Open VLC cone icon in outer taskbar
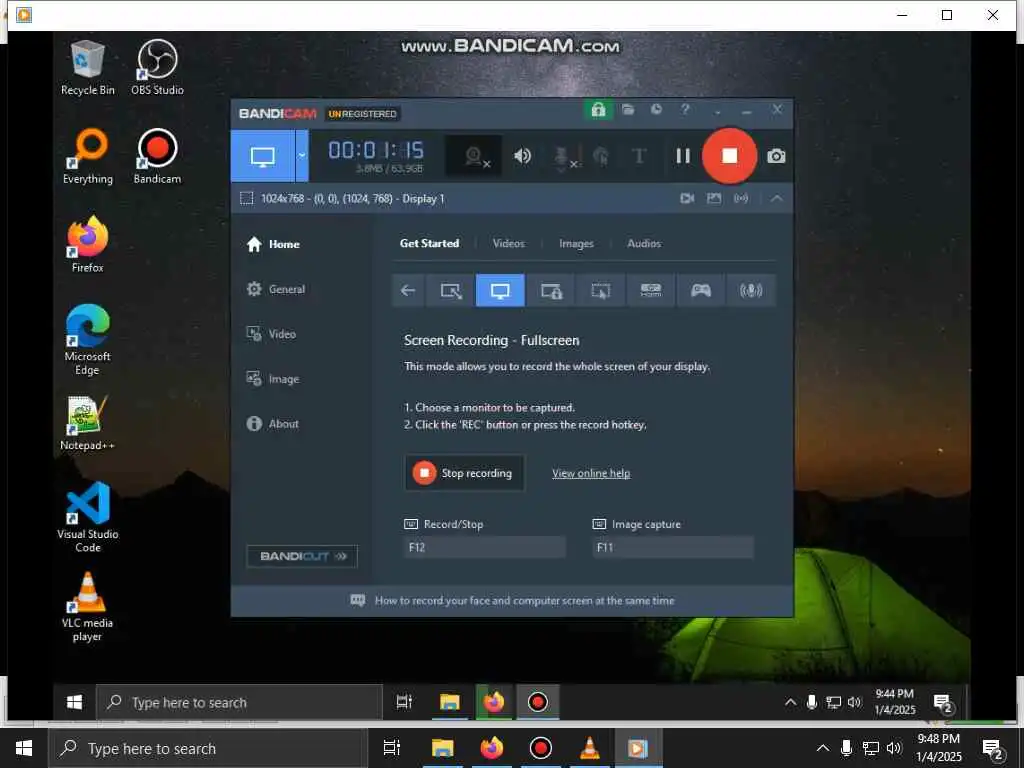This screenshot has height=768, width=1024. (x=589, y=748)
